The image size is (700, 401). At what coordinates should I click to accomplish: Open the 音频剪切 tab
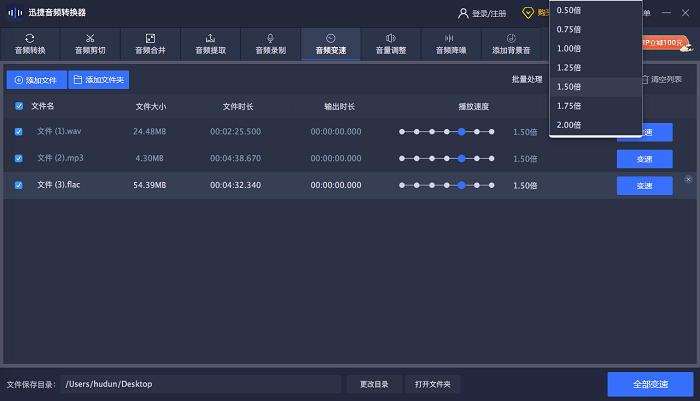tap(90, 44)
